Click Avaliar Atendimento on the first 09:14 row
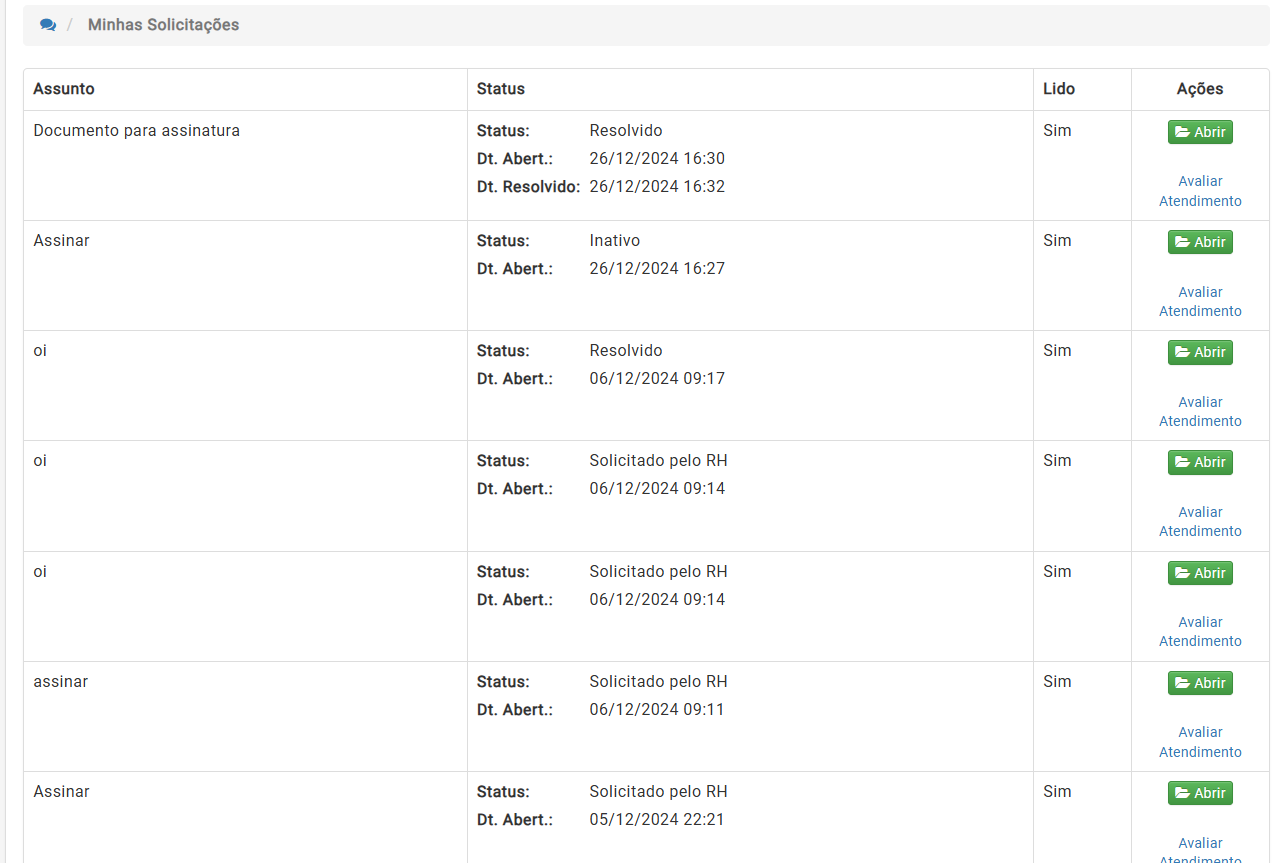The height and width of the screenshot is (863, 1287). 1200,521
